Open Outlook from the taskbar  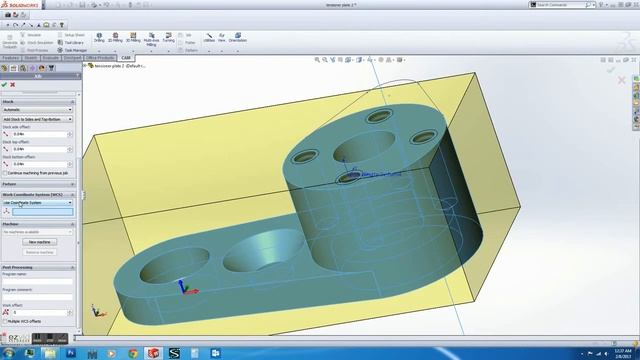[216, 353]
